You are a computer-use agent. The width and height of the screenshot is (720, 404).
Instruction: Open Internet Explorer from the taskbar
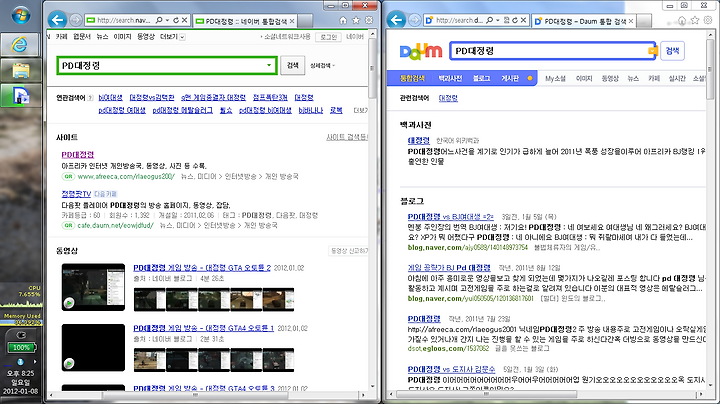pyautogui.click(x=20, y=45)
